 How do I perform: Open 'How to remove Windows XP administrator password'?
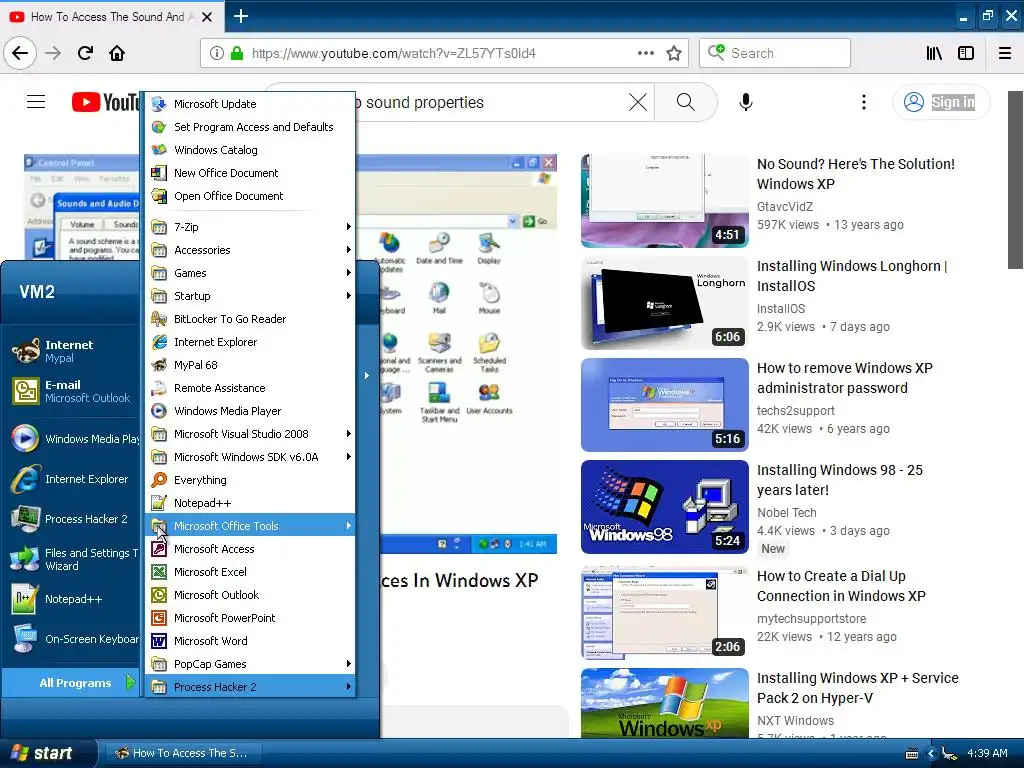[844, 377]
